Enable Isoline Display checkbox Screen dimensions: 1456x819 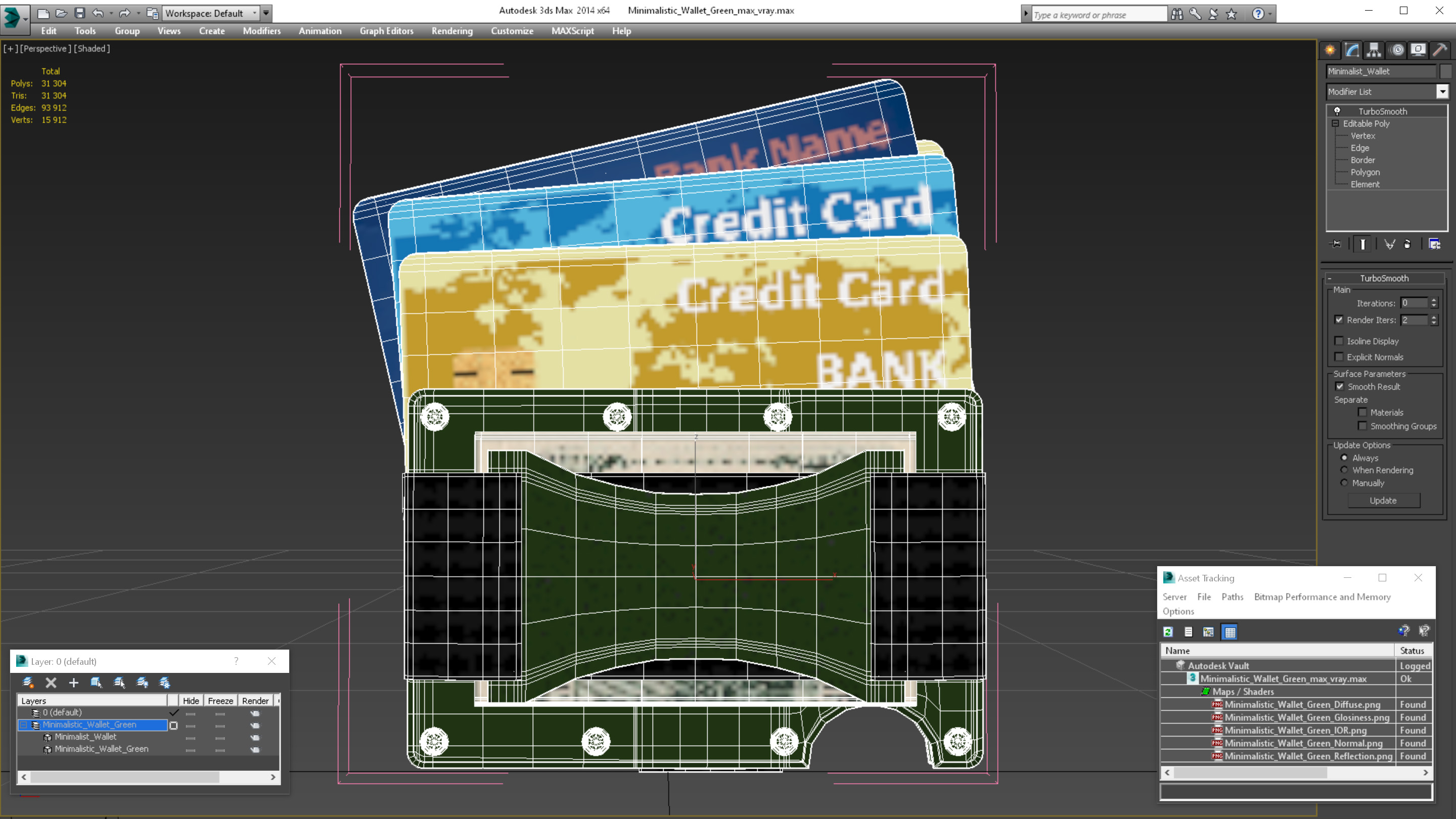point(1339,341)
